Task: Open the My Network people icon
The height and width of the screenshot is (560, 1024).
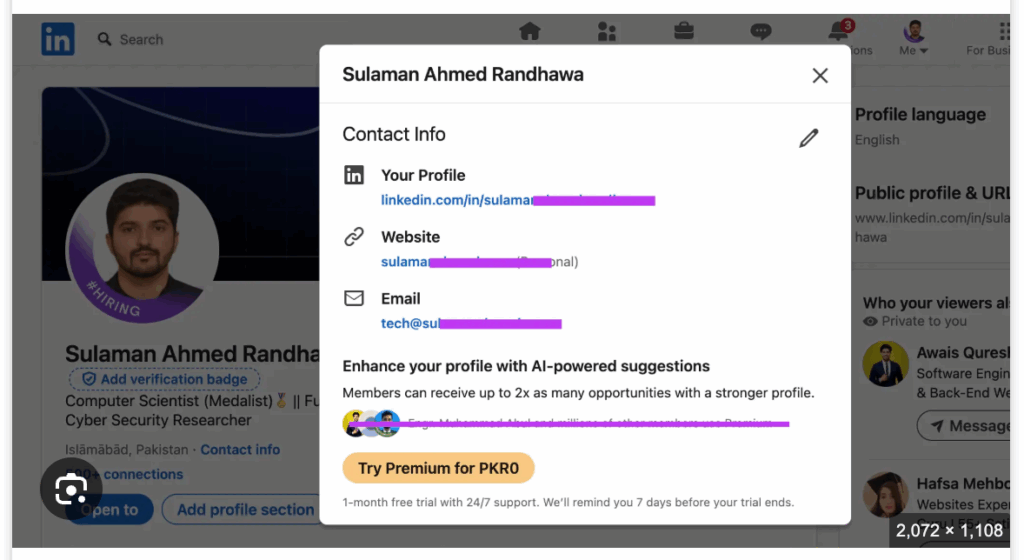Action: click(x=607, y=31)
